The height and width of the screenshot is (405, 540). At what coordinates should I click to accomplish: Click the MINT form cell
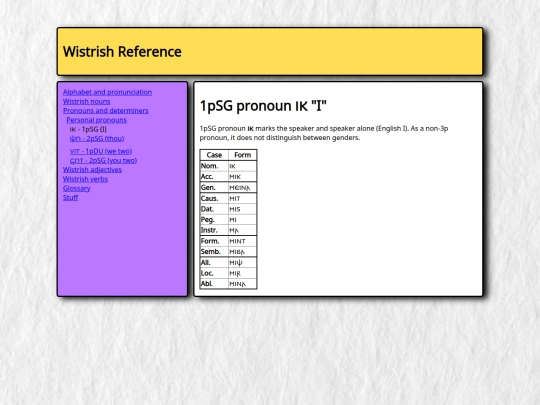coord(242,241)
